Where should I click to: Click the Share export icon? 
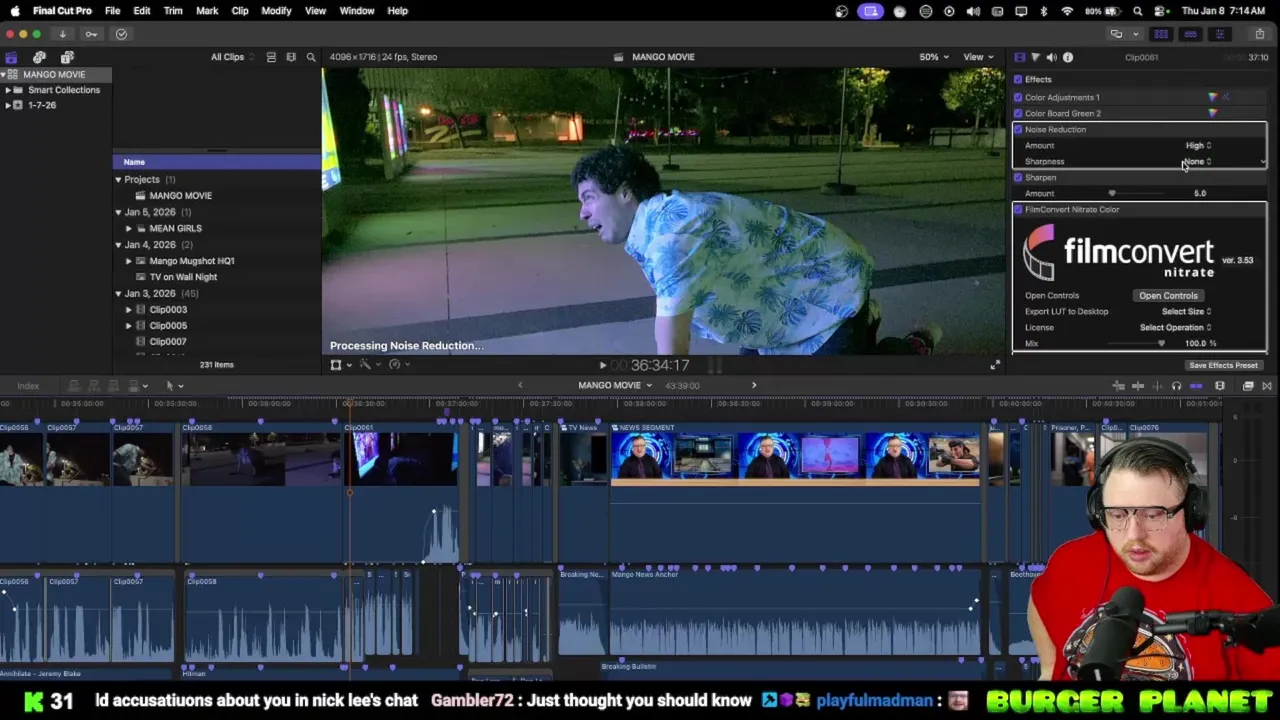pyautogui.click(x=1259, y=34)
